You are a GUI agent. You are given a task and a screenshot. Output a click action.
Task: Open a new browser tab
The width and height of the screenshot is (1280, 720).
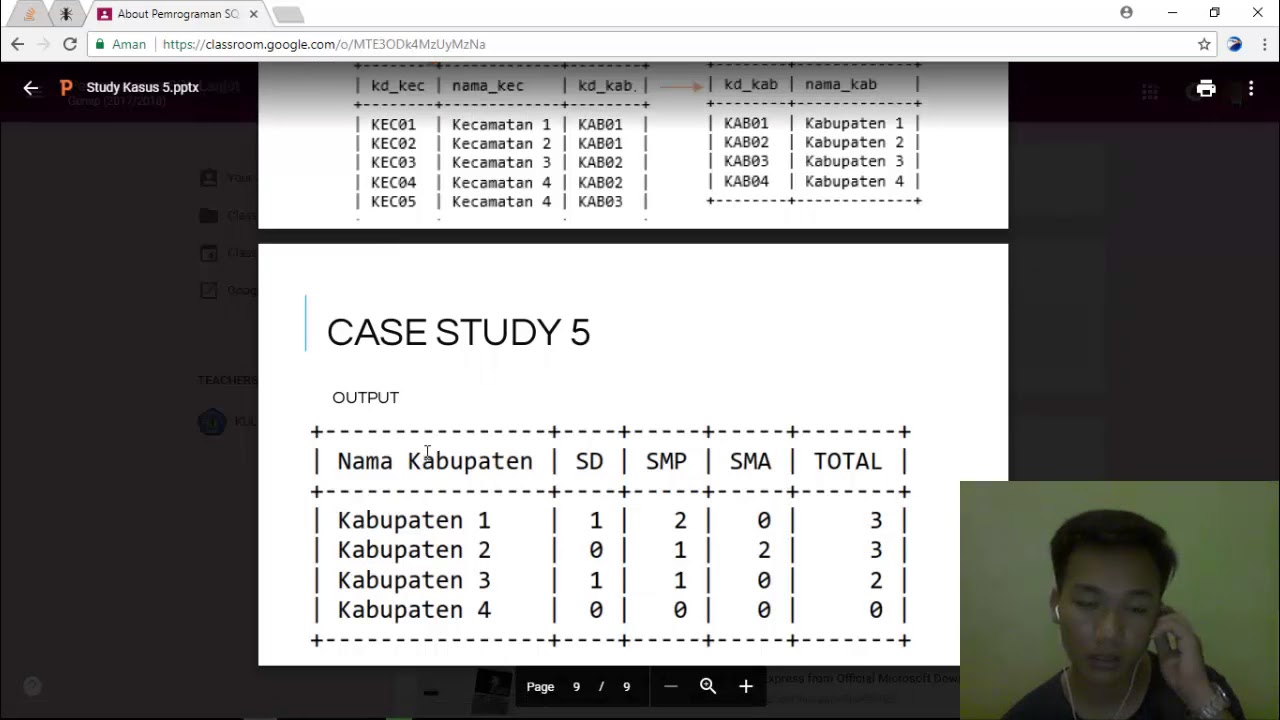point(288,14)
